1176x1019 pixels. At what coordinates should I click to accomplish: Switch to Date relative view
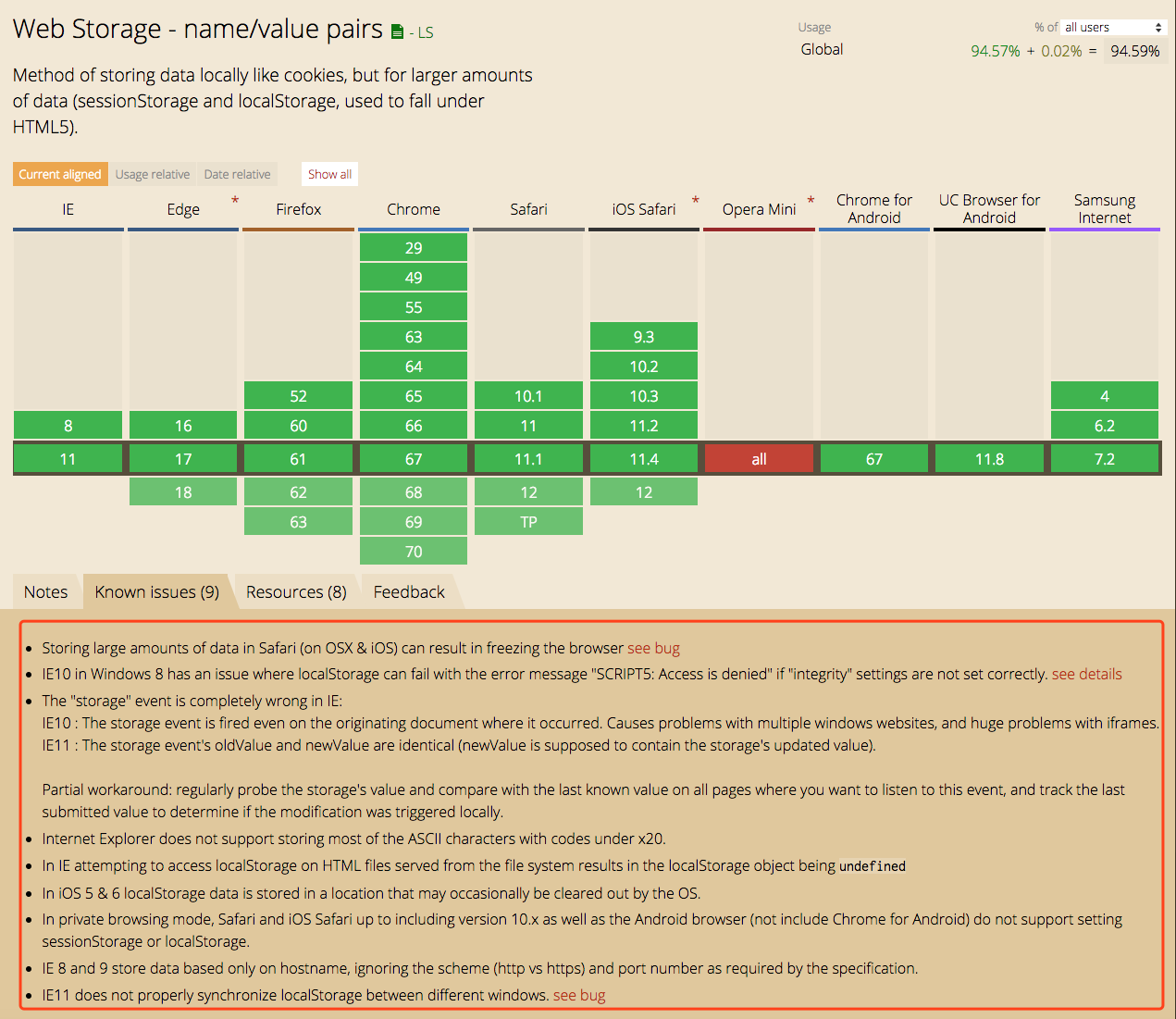click(x=237, y=174)
